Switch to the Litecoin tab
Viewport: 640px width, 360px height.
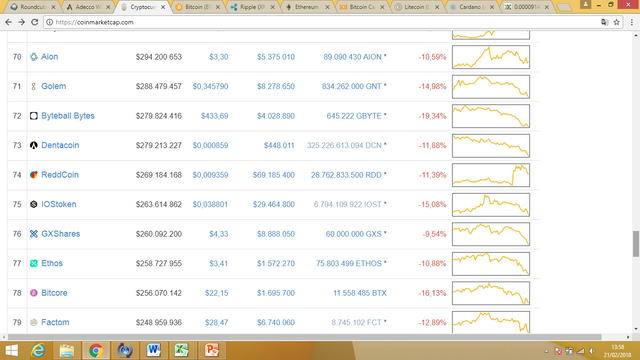(416, 7)
